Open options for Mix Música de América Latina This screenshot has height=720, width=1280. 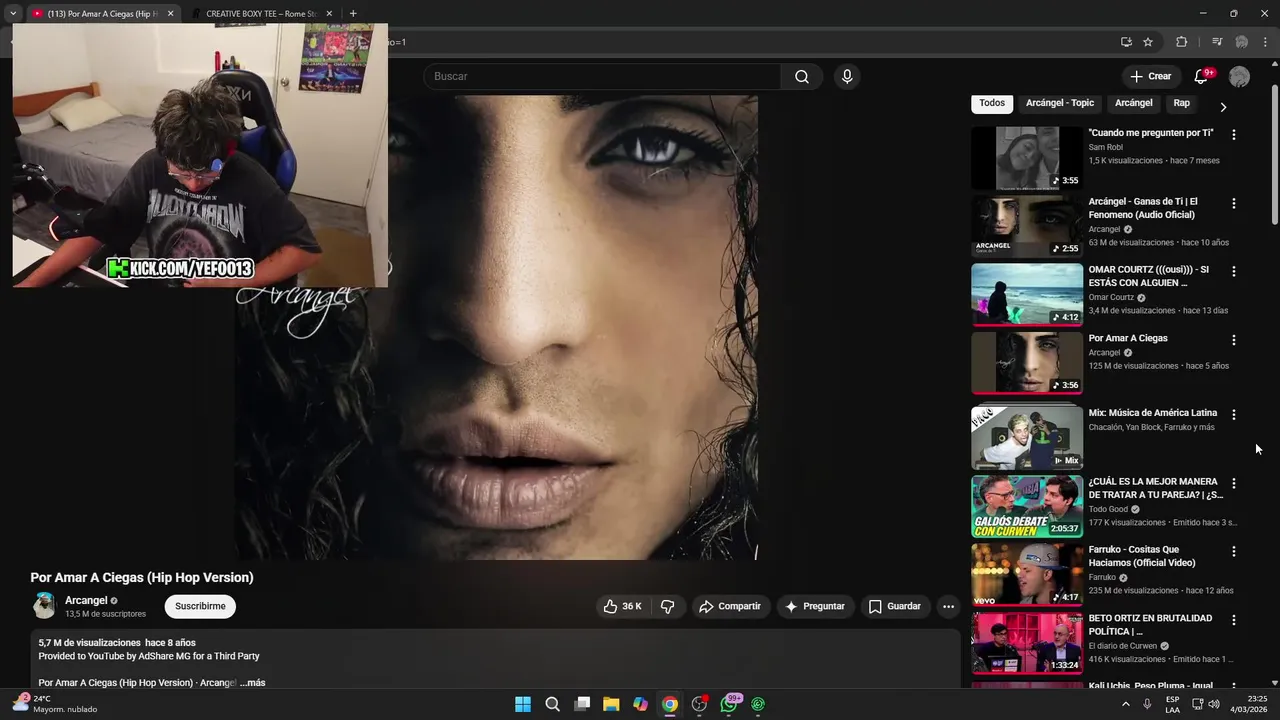click(x=1233, y=414)
